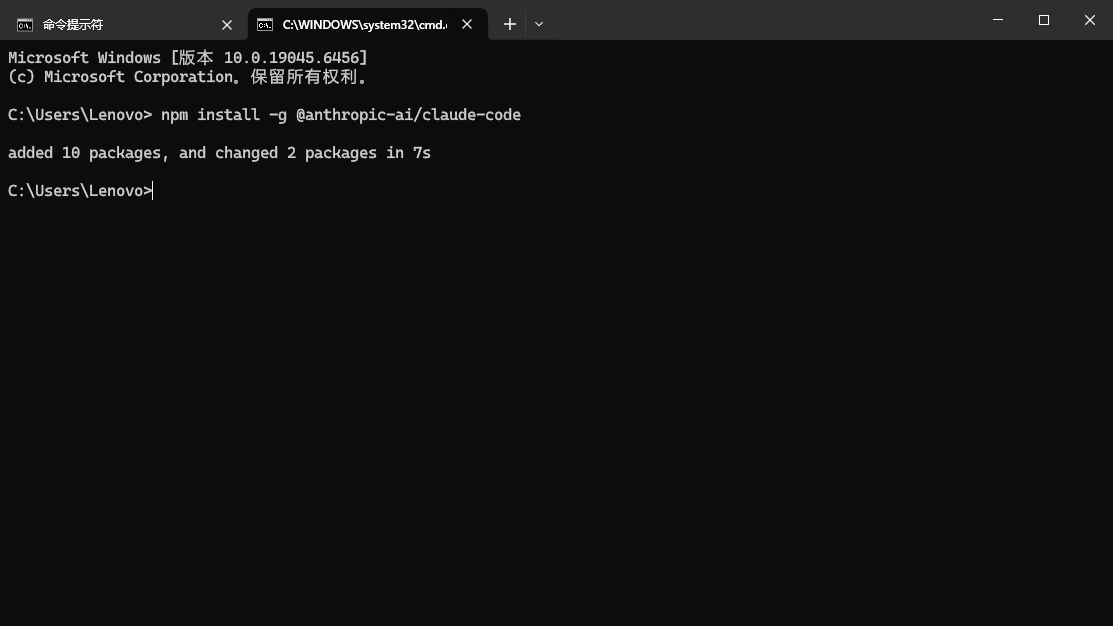Select the C:\WINDOWS\system32\cmd tab title
This screenshot has width=1113, height=626.
[364, 24]
